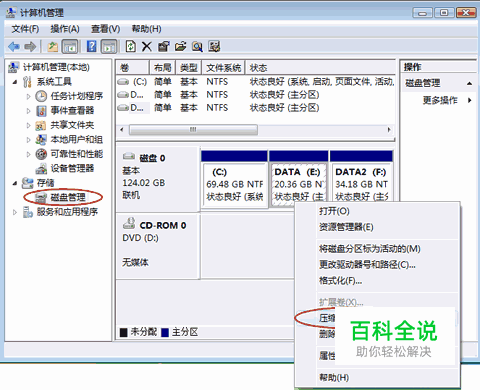480x390 pixels.
Task: Click the 存储 icon in the tree
Action: point(27,183)
